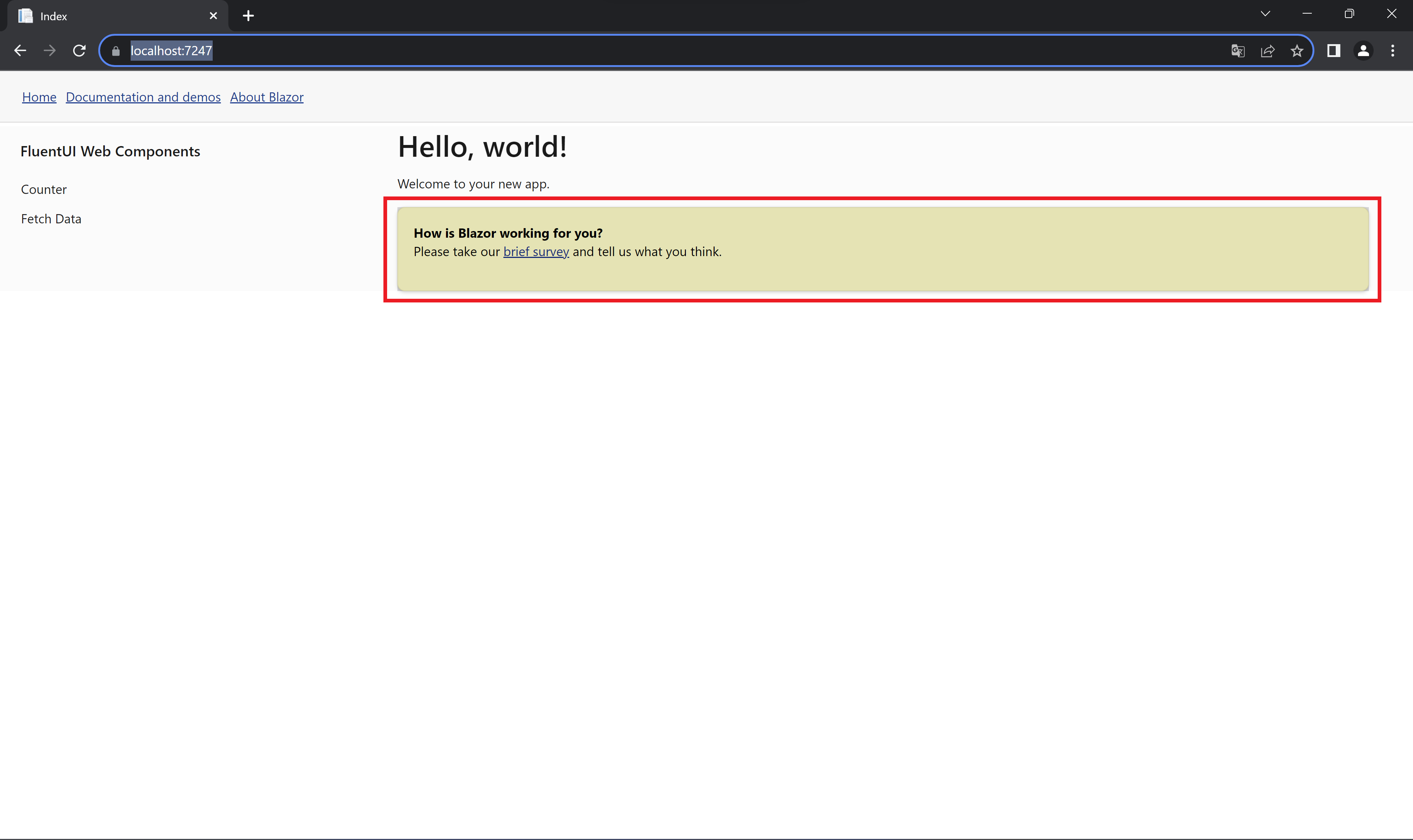
Task: Toggle the browser side panel icon
Action: pos(1334,50)
